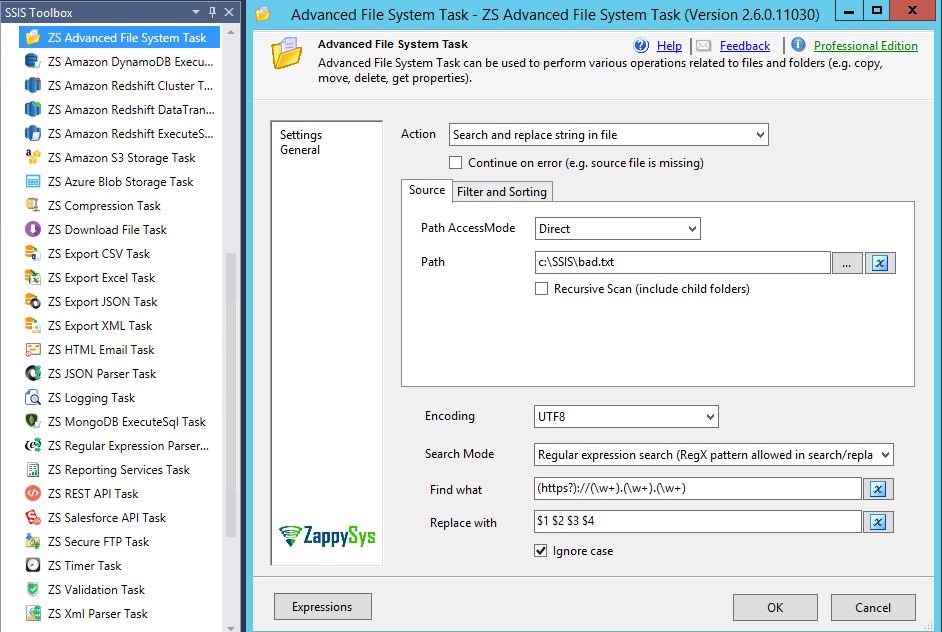
Task: Click into the Path input field
Action: [x=682, y=263]
